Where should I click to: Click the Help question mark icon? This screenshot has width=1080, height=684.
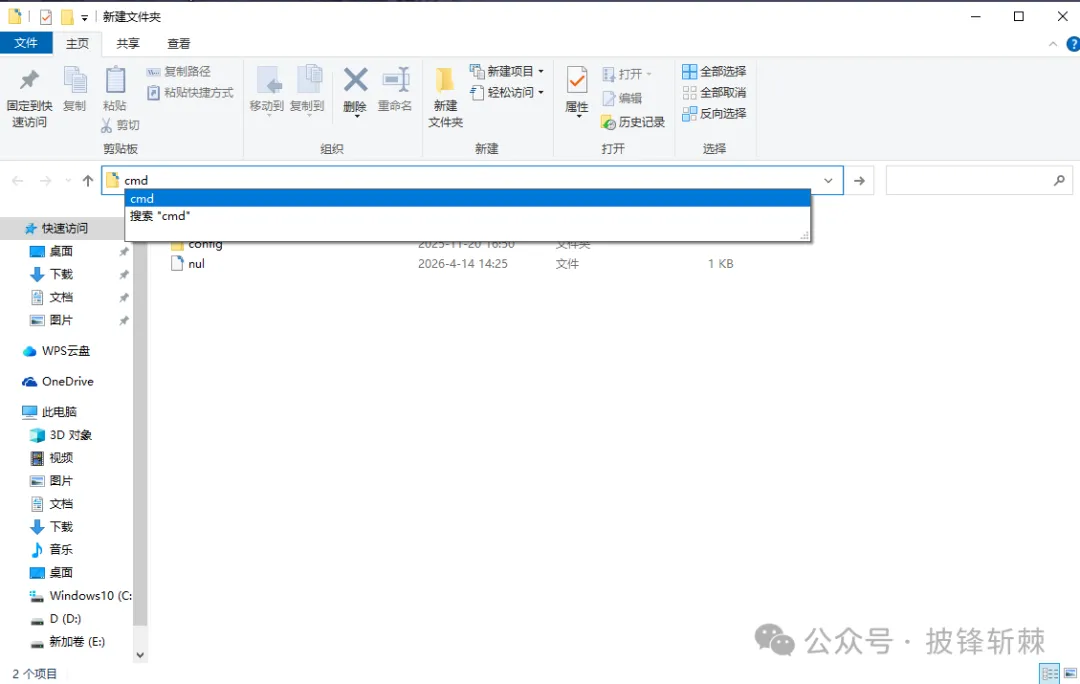(x=1072, y=44)
